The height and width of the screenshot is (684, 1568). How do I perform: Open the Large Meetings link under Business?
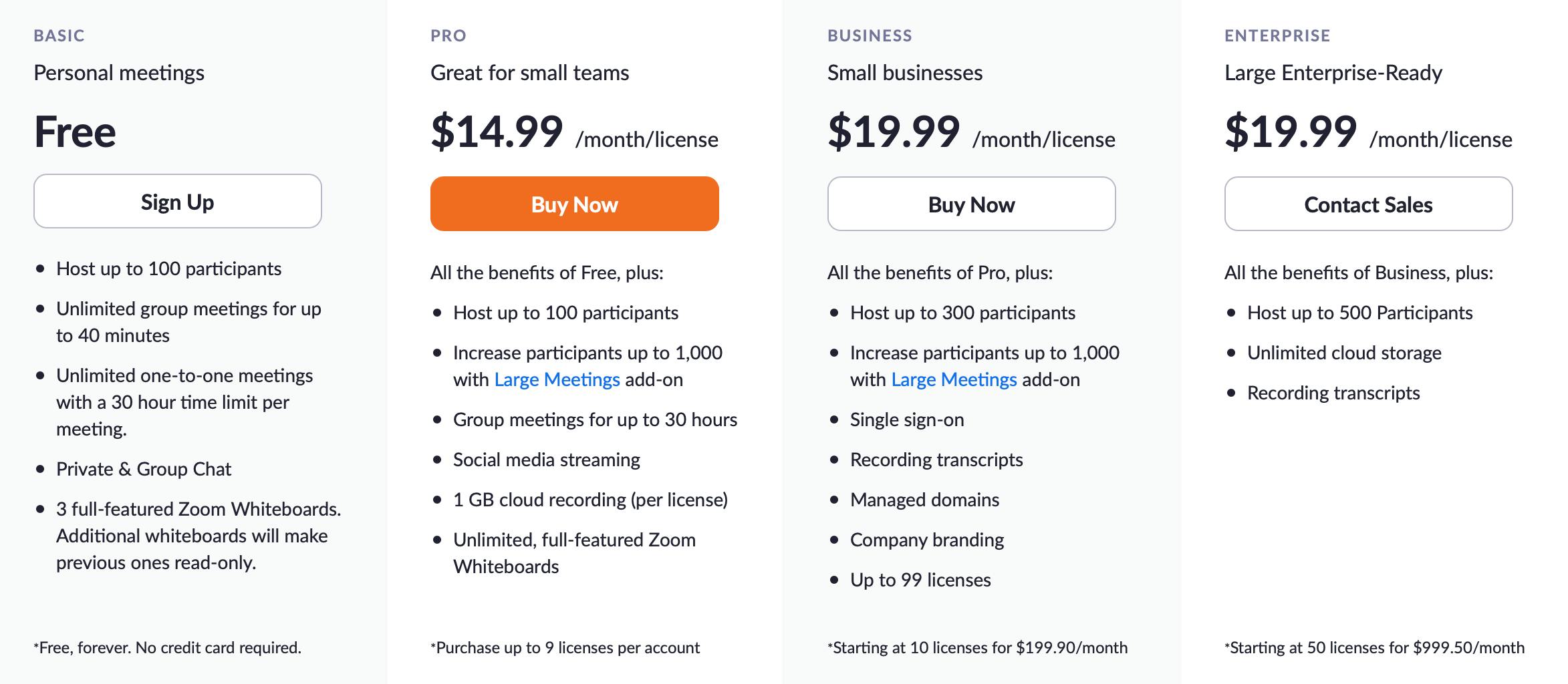(x=952, y=379)
